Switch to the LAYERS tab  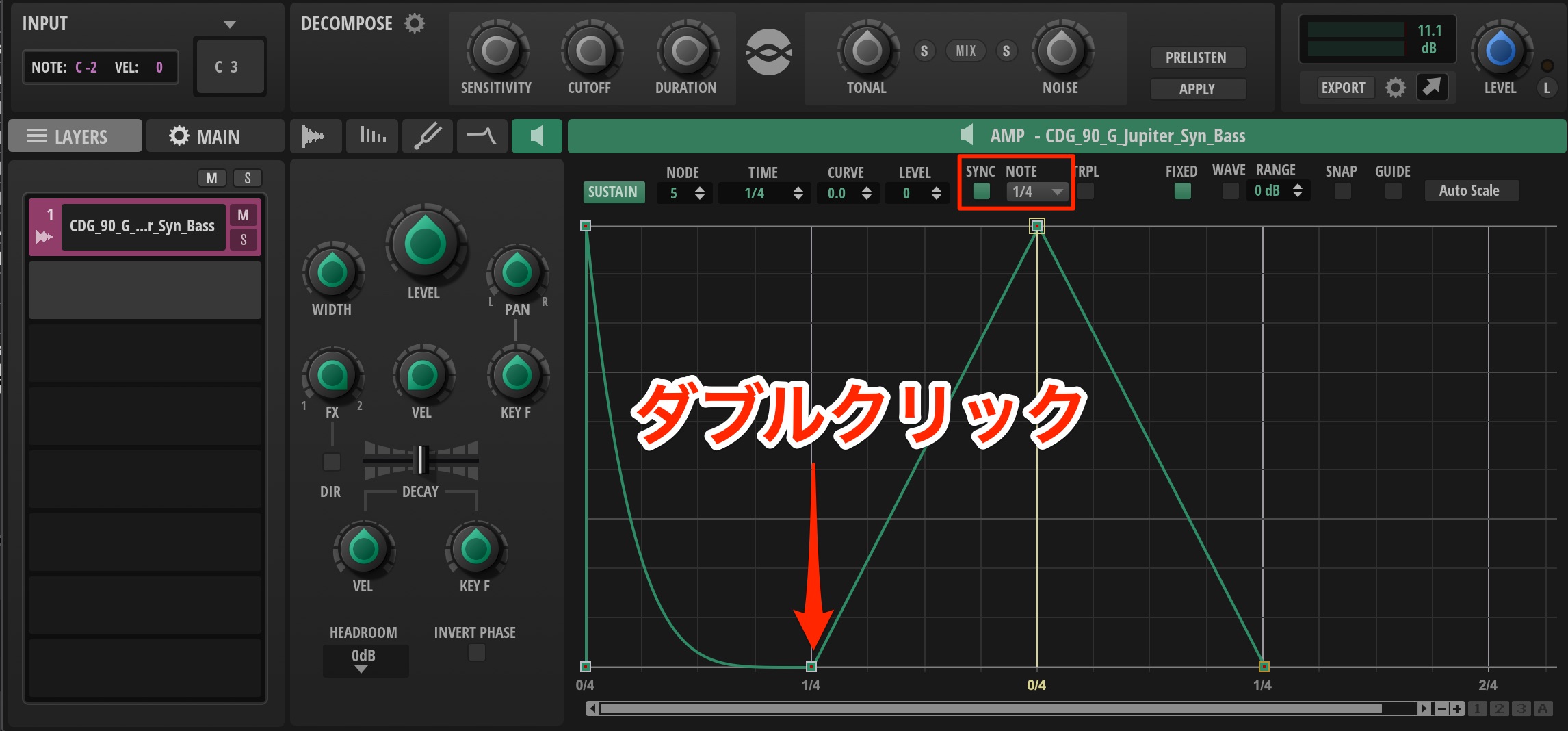75,136
